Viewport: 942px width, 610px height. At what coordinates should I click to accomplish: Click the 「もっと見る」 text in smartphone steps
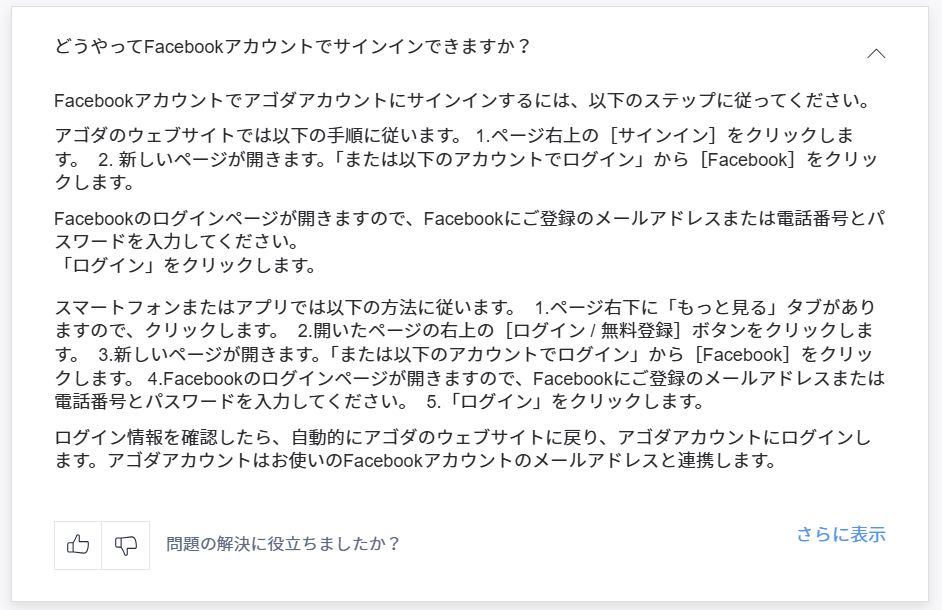tap(727, 307)
